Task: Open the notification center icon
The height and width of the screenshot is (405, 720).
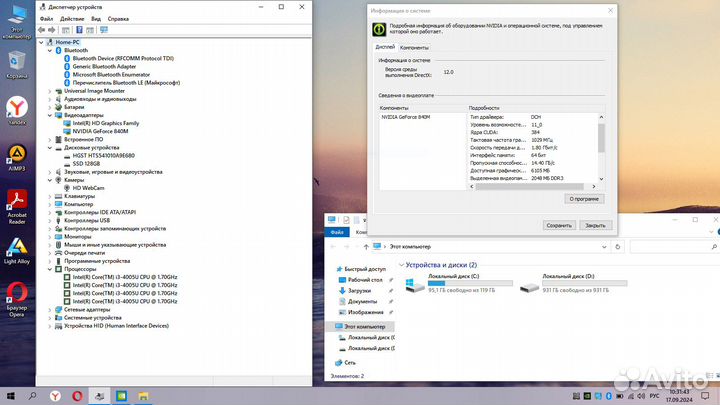Action: (x=705, y=396)
